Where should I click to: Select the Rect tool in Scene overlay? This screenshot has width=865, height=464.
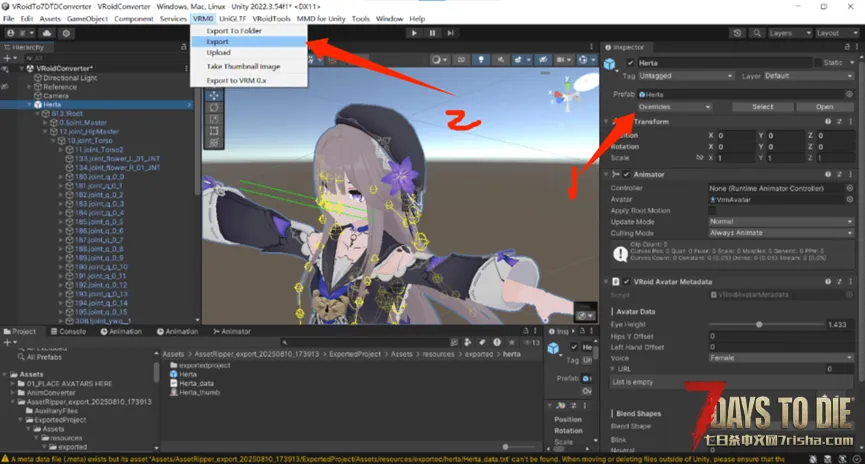[x=214, y=131]
